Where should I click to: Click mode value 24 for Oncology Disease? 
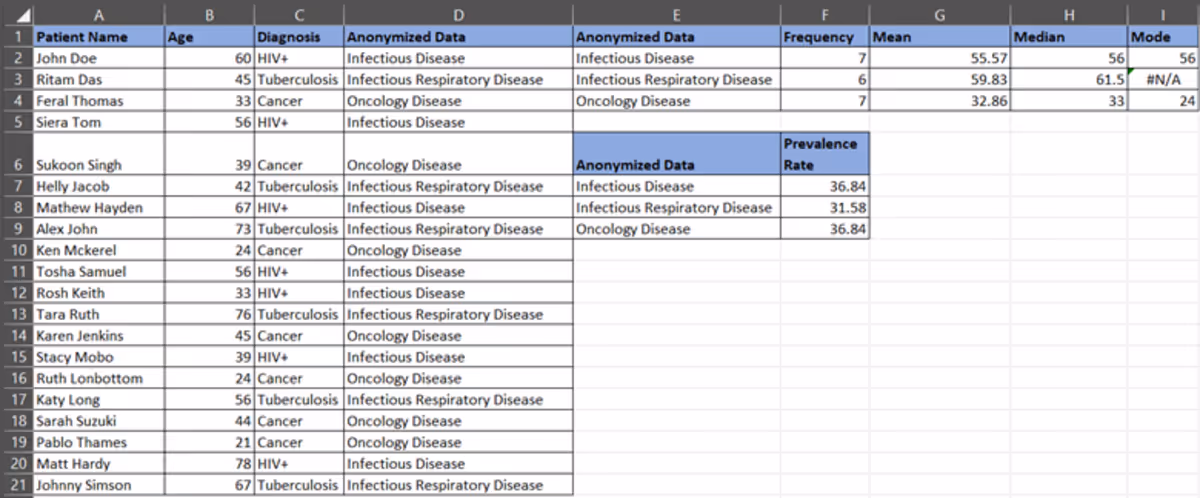[1163, 101]
